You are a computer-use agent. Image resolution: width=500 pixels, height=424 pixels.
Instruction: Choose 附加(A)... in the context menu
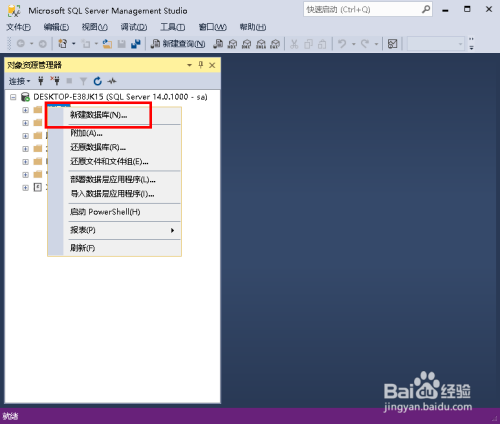114,133
